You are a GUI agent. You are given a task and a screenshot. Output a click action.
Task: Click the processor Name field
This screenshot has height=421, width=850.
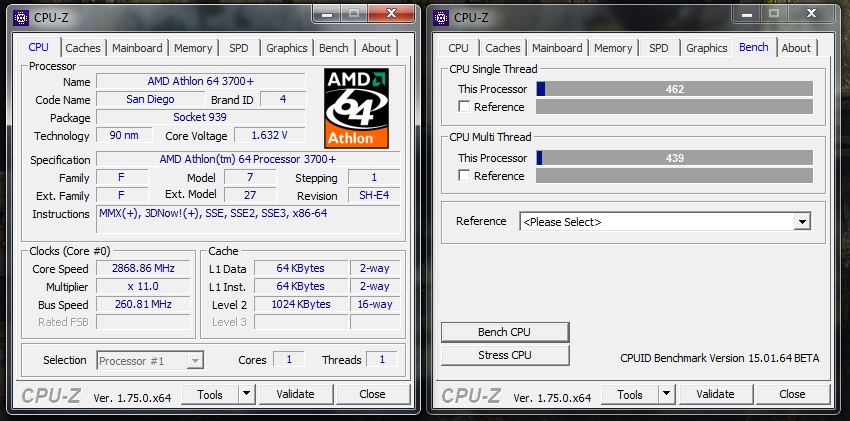[x=201, y=81]
